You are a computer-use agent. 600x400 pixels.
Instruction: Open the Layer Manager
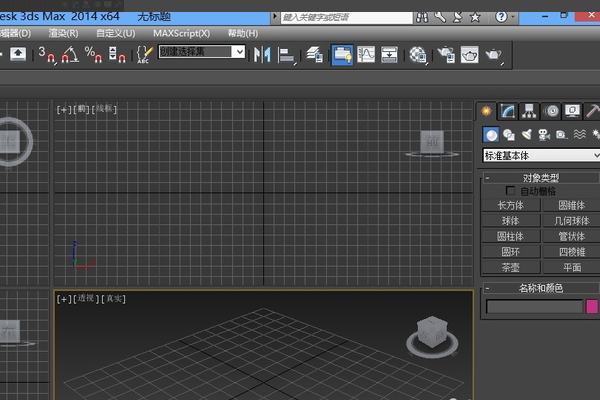click(x=315, y=55)
